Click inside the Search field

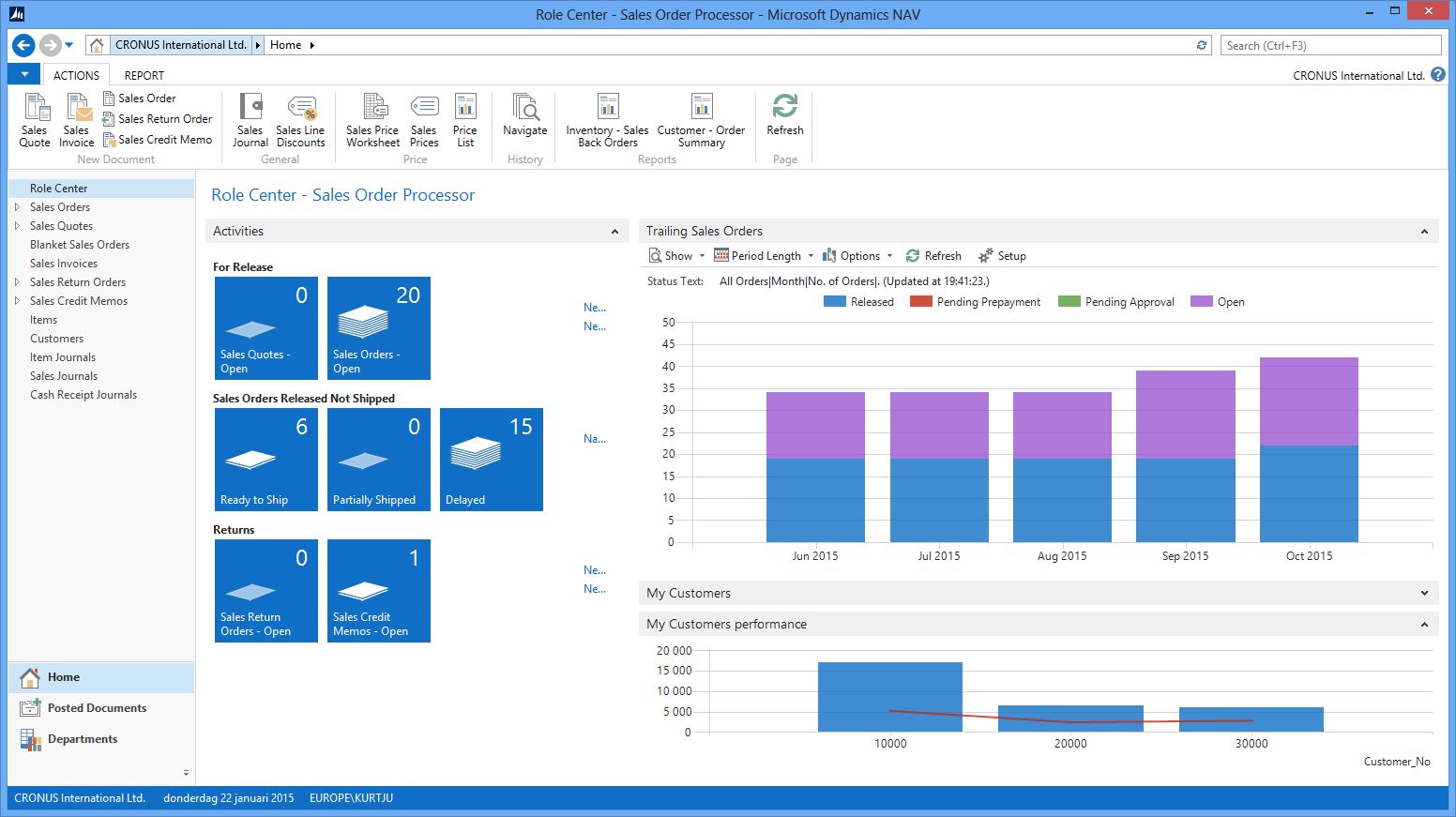coord(1329,44)
